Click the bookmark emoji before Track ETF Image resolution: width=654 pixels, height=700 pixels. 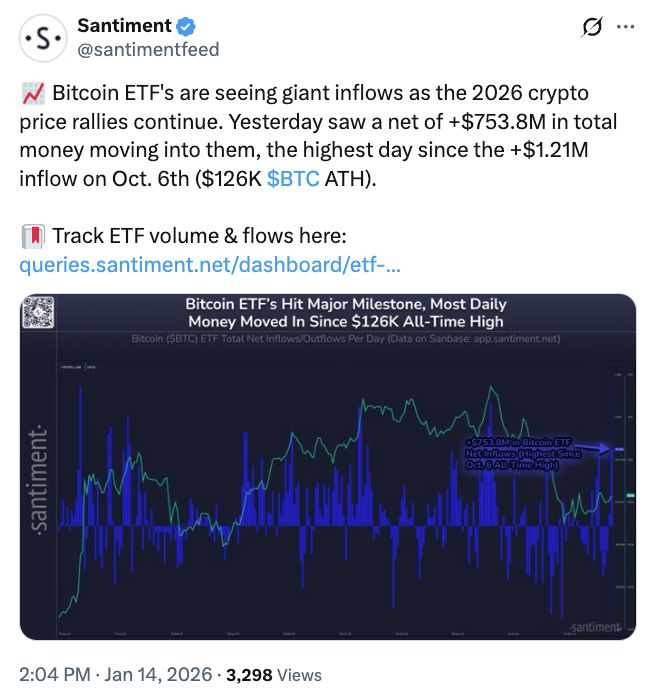tap(31, 237)
